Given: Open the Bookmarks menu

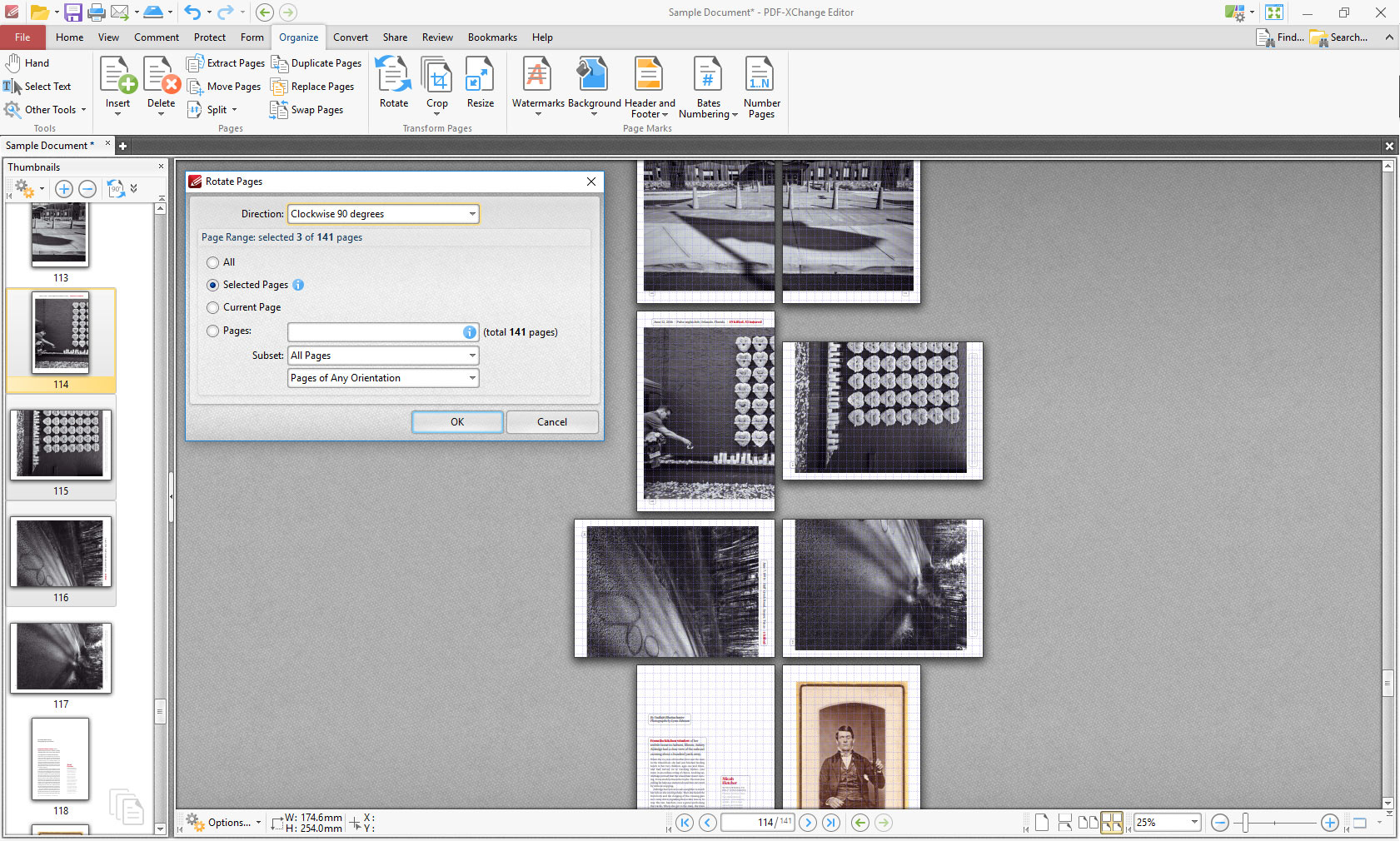Looking at the screenshot, I should point(491,37).
